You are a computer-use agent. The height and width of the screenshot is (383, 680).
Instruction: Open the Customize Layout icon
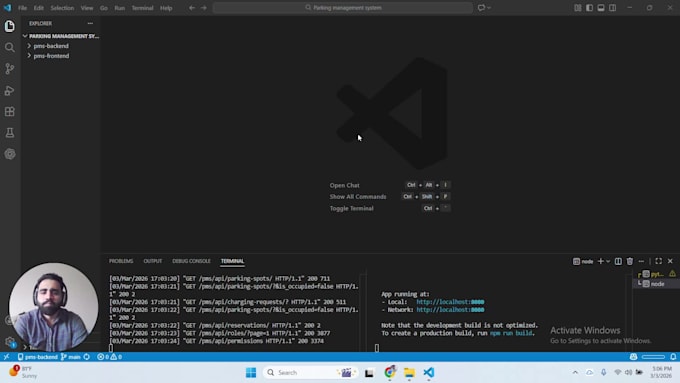[578, 8]
